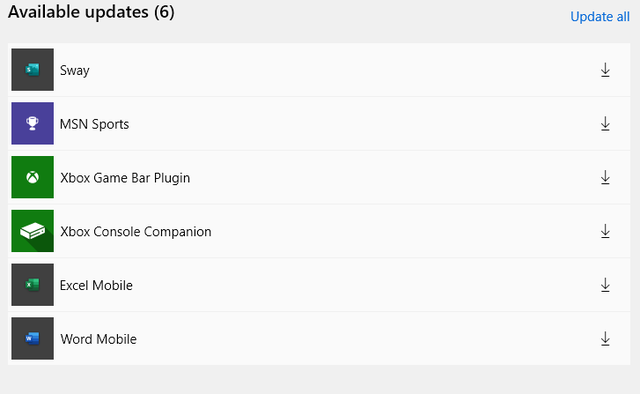The height and width of the screenshot is (394, 640).
Task: Download the Xbox Console Companion update
Action: tap(605, 231)
